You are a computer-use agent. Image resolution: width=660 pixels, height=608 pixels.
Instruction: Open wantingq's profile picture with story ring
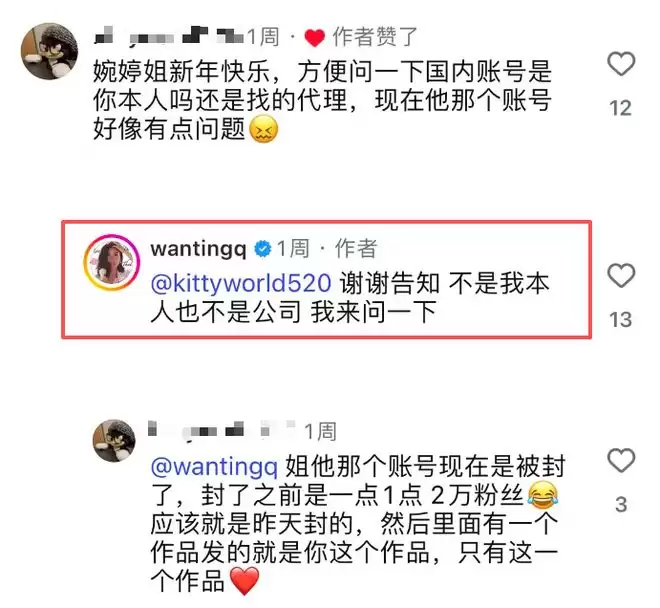112,263
